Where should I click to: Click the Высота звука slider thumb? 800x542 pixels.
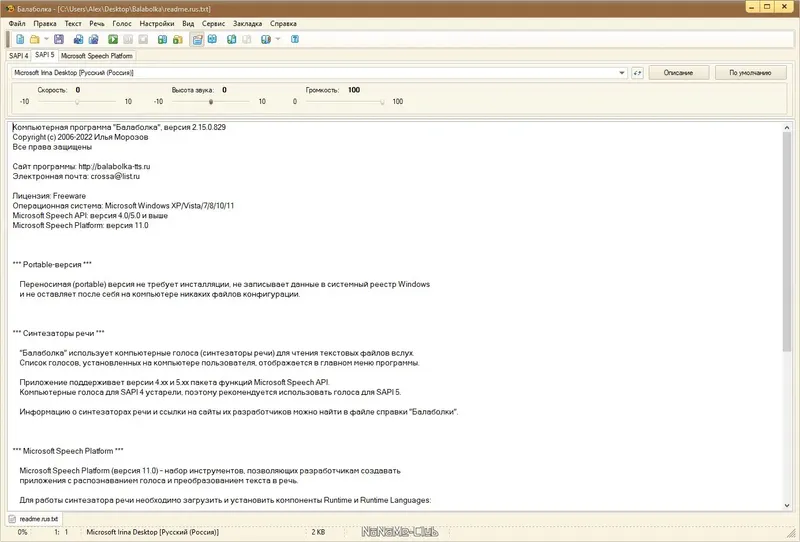click(211, 102)
